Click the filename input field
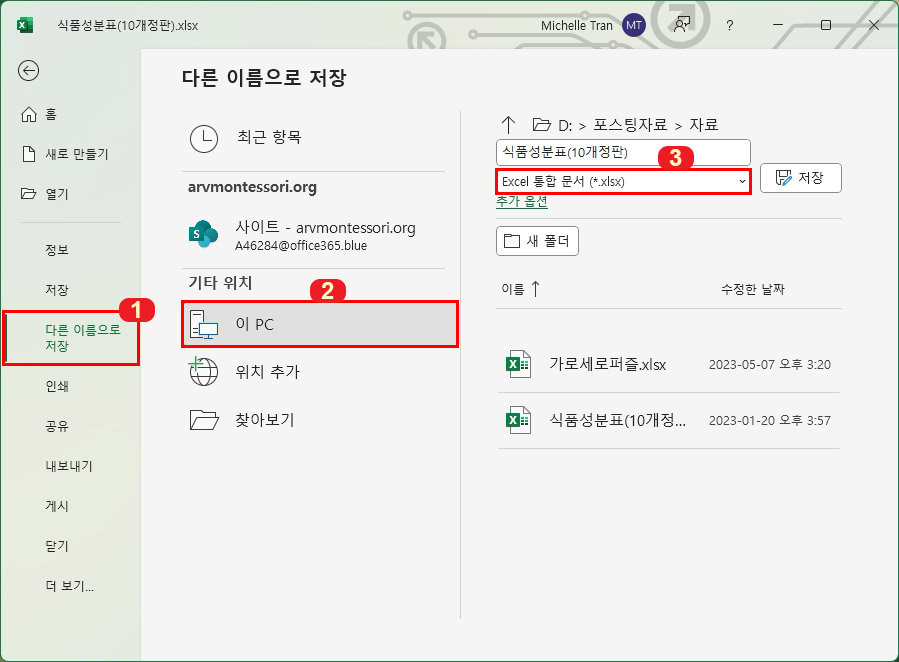The image size is (899, 662). click(x=600, y=152)
